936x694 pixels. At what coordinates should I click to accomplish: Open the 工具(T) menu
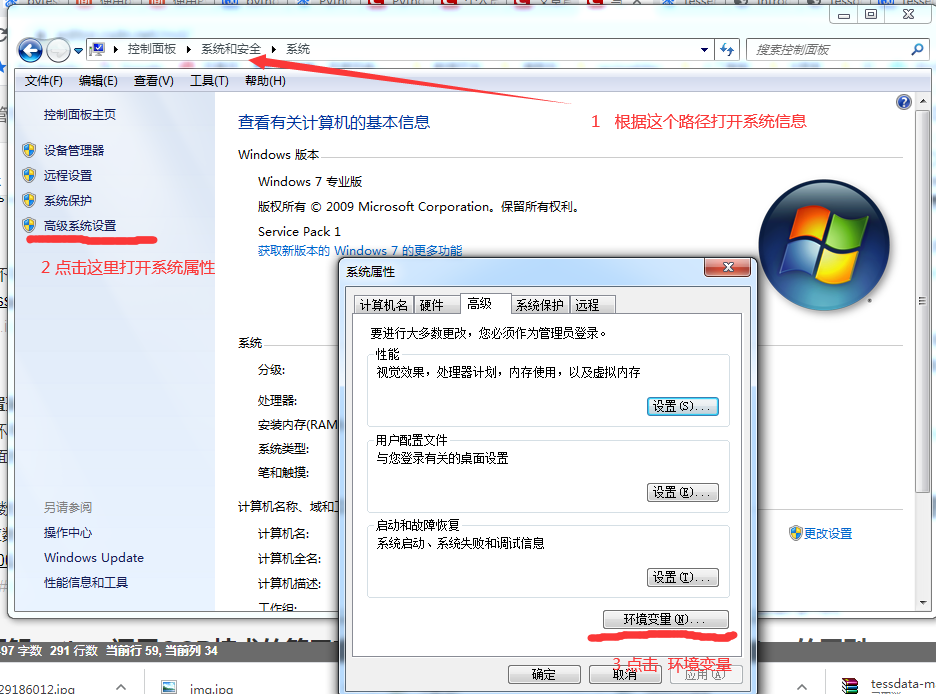209,81
